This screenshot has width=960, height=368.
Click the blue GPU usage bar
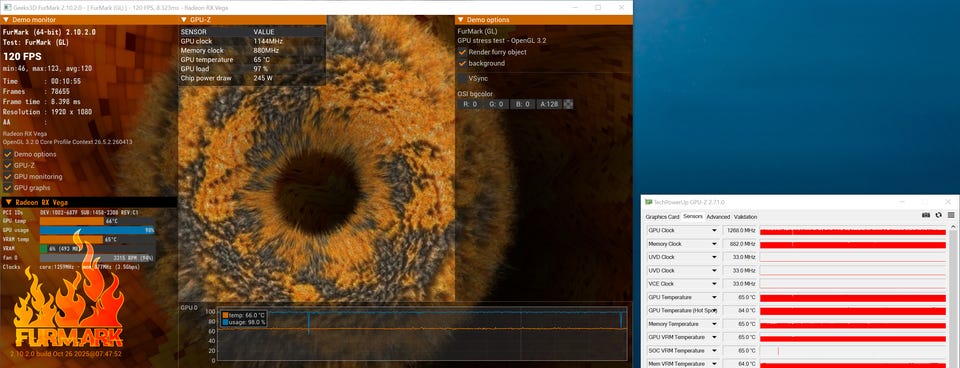[x=97, y=230]
